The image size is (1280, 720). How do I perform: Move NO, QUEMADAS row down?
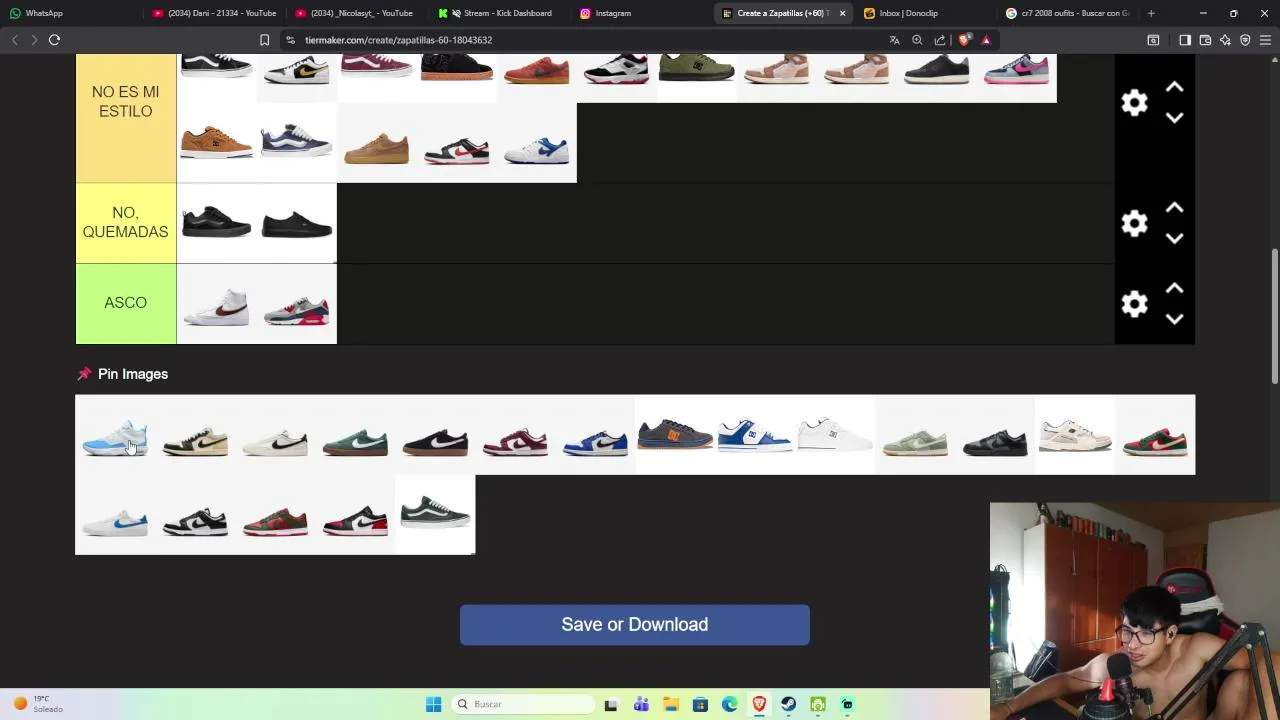pyautogui.click(x=1174, y=238)
